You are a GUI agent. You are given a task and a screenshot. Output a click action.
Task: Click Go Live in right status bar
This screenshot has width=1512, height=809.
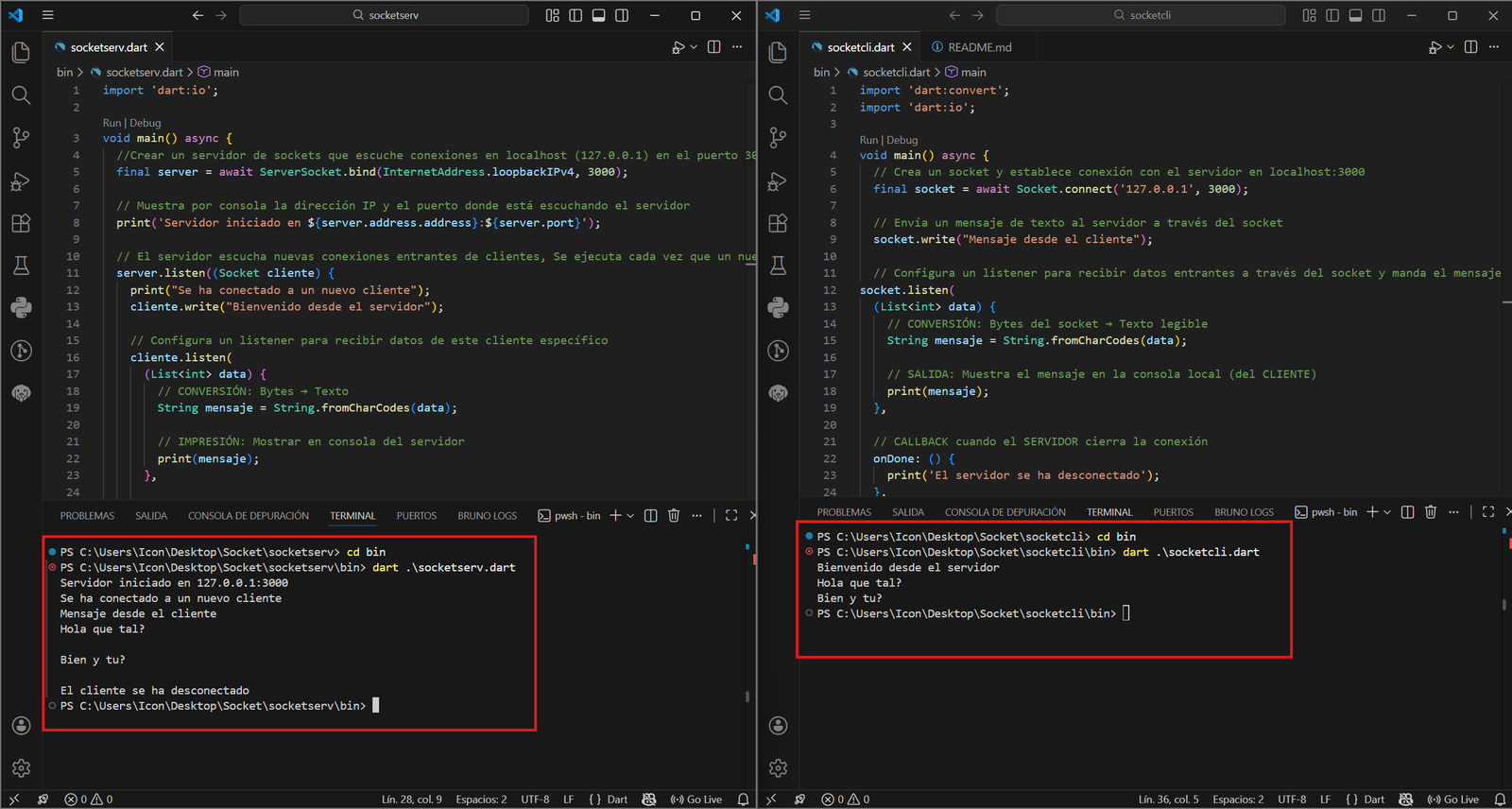click(x=1453, y=800)
